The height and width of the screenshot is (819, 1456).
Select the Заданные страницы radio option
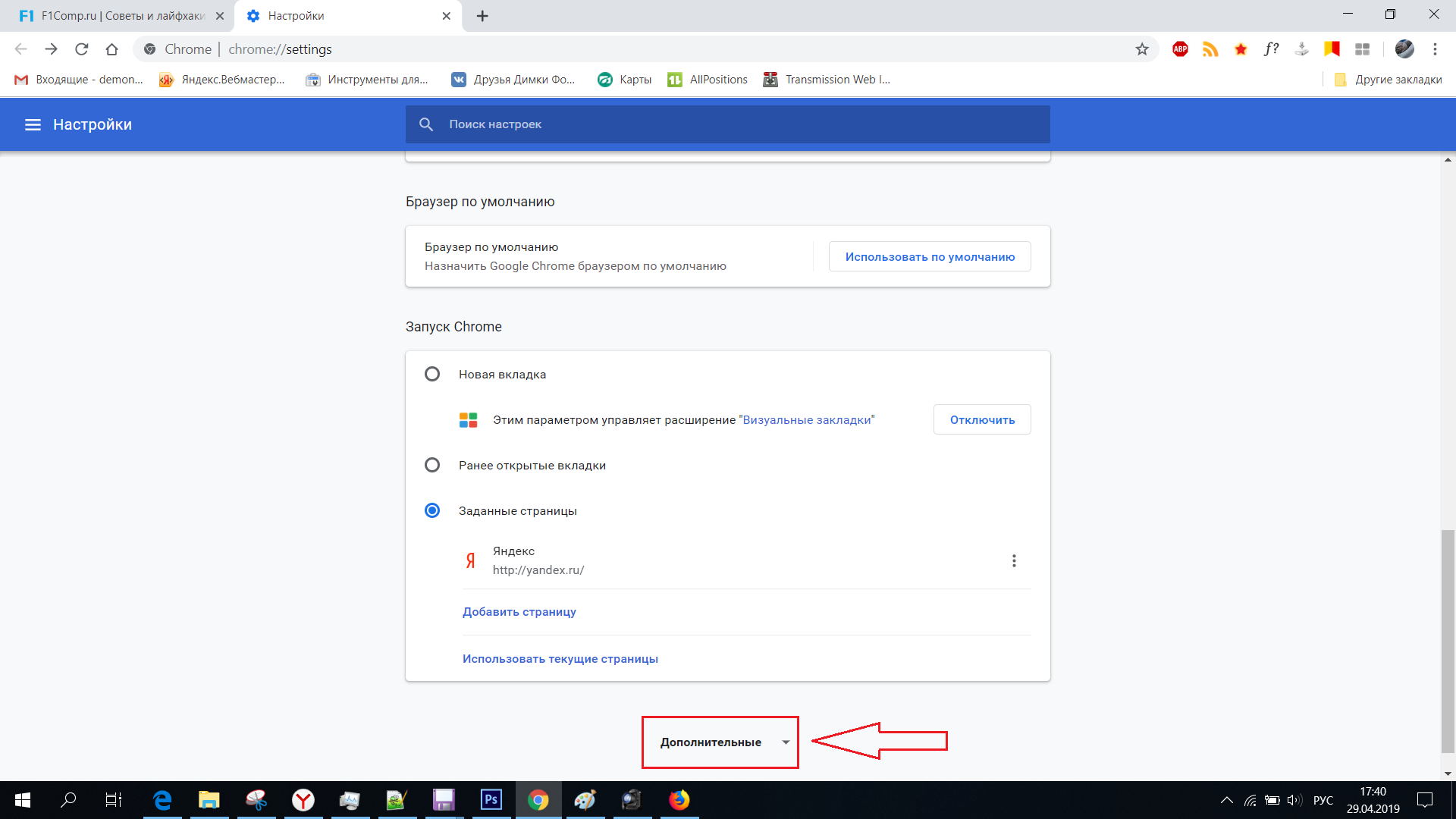click(x=432, y=511)
